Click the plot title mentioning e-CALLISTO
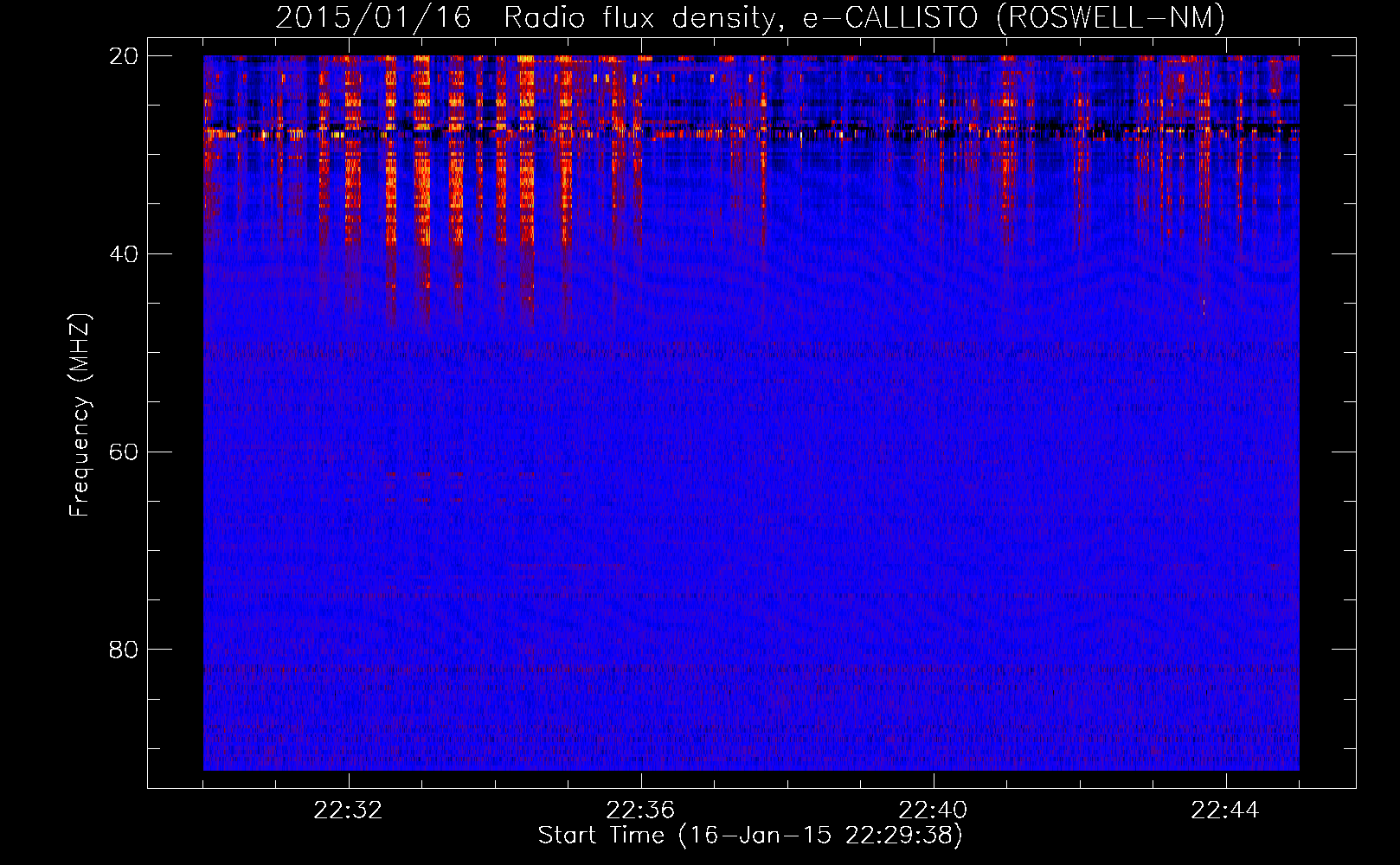Screen dimensions: 1400x865 coord(750,17)
